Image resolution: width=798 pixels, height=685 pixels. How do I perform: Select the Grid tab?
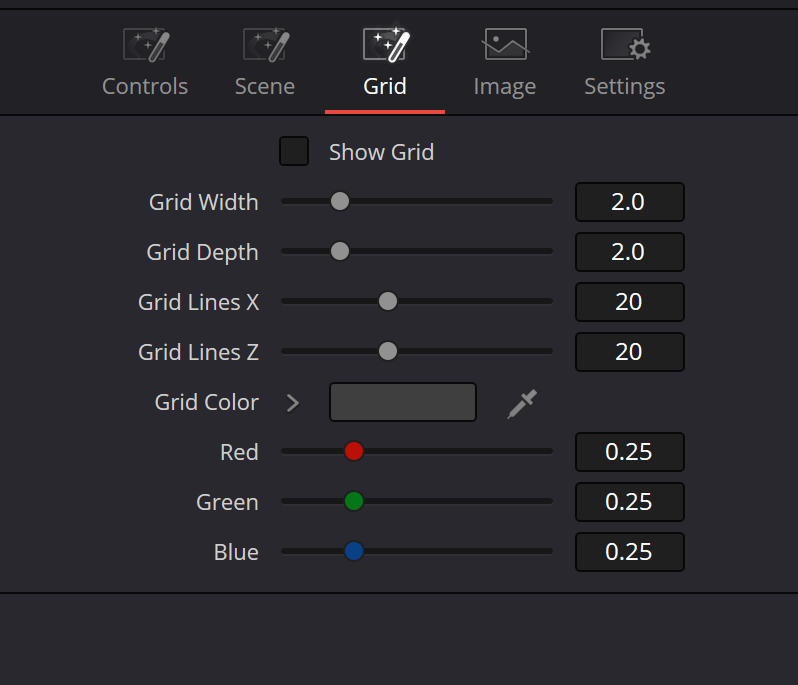tap(385, 63)
